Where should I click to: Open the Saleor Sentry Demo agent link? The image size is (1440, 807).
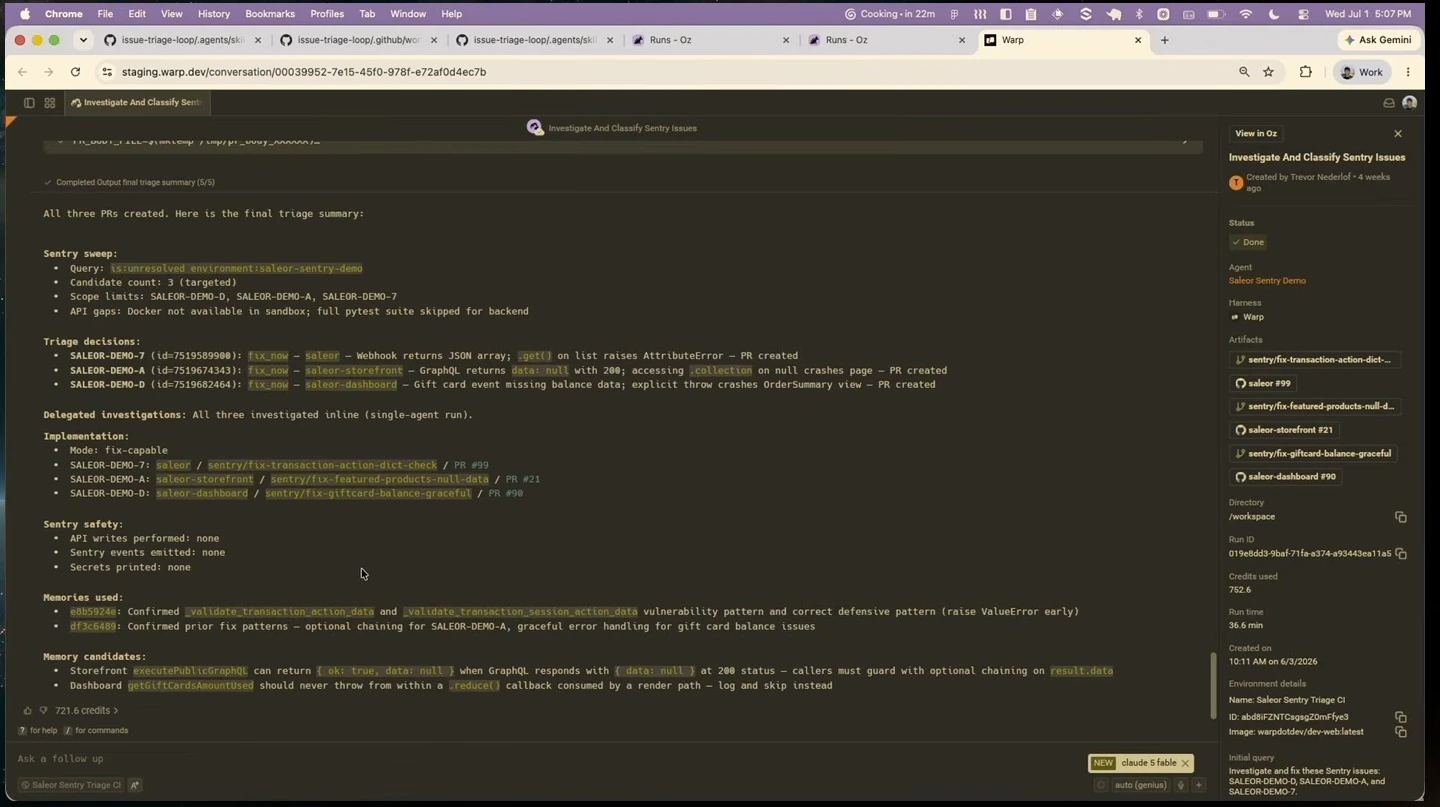click(x=1267, y=281)
